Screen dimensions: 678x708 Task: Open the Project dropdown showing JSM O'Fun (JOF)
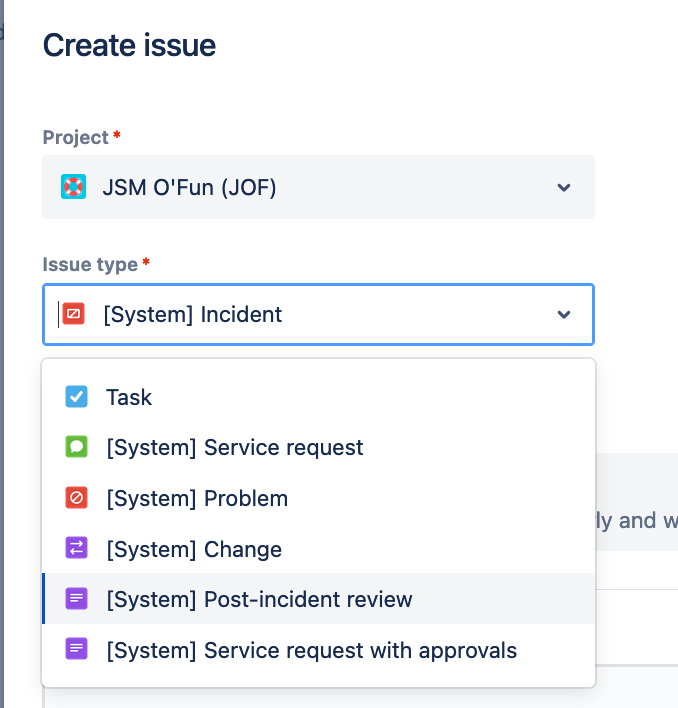tap(318, 187)
